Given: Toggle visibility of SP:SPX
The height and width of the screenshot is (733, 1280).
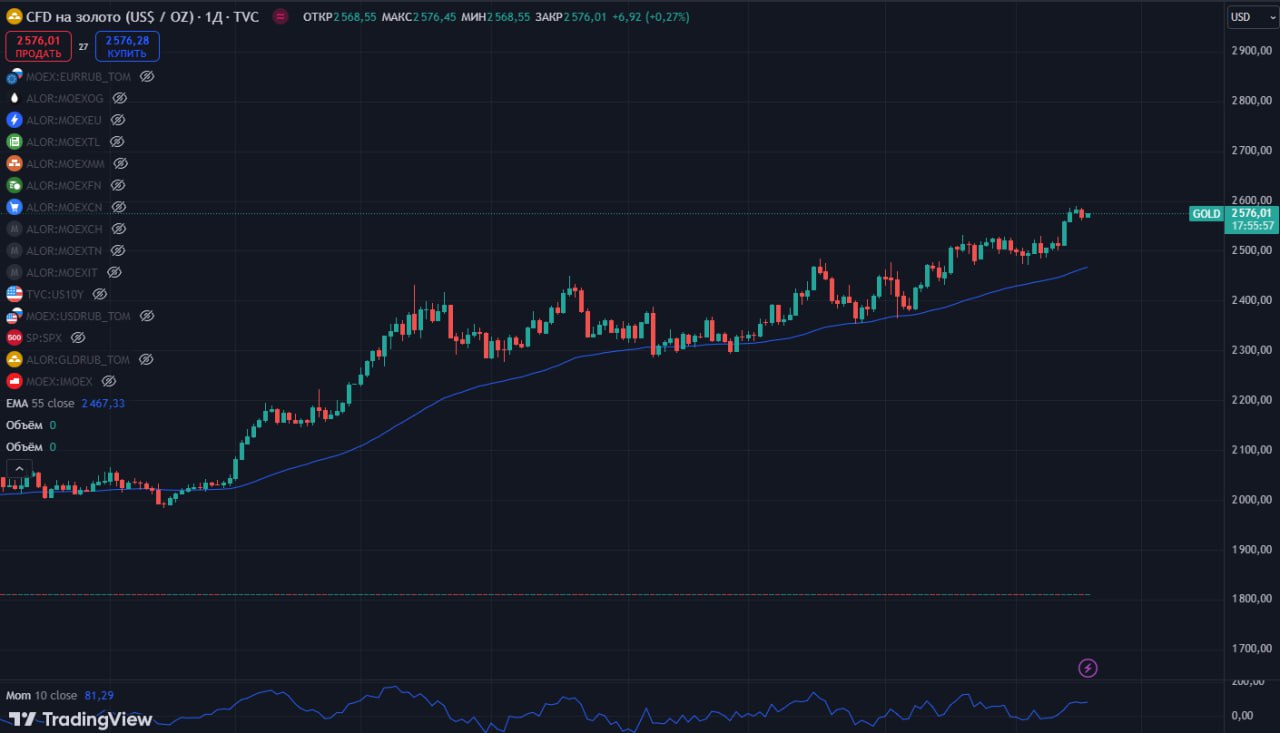Looking at the screenshot, I should [78, 338].
